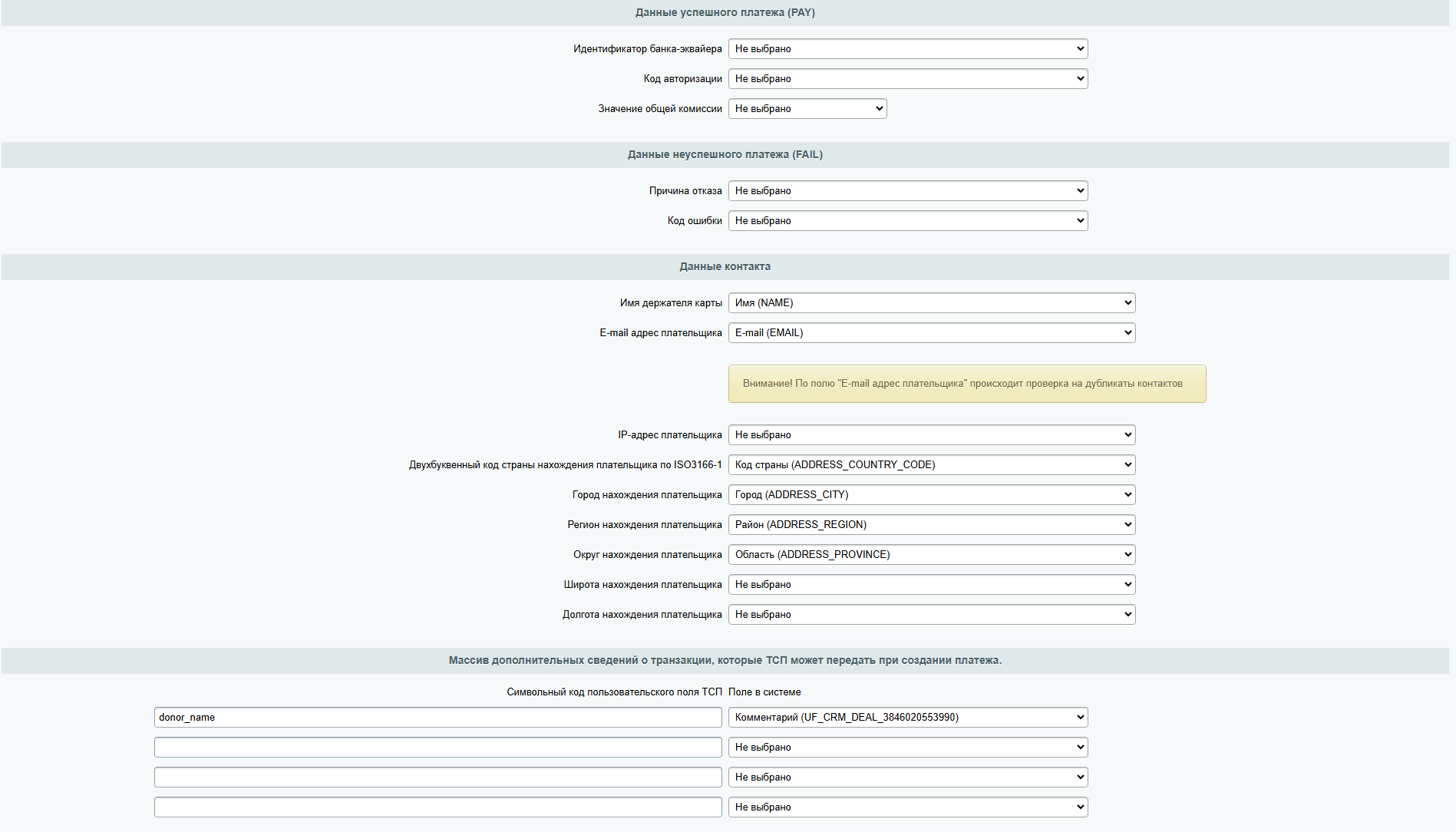Expand the «Регион нахождения плательщика» selector
The width and height of the screenshot is (1456, 832).
coord(931,524)
